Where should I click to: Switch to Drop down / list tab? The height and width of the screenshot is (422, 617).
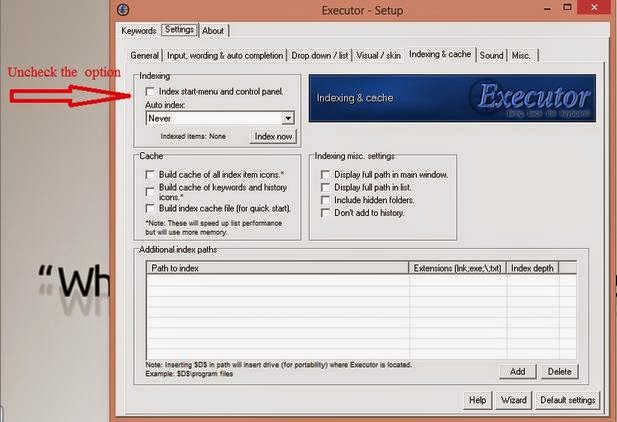[320, 56]
